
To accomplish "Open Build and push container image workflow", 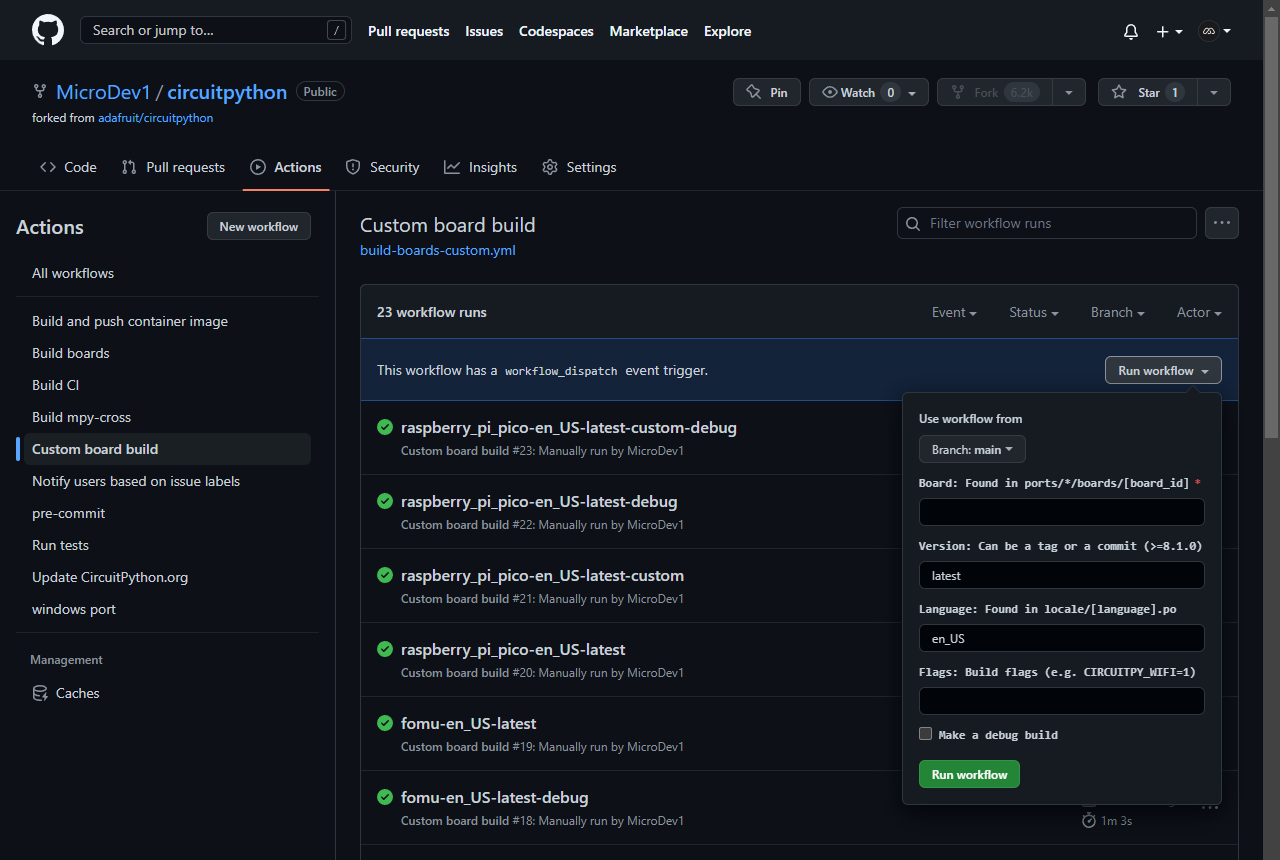I will 130,321.
